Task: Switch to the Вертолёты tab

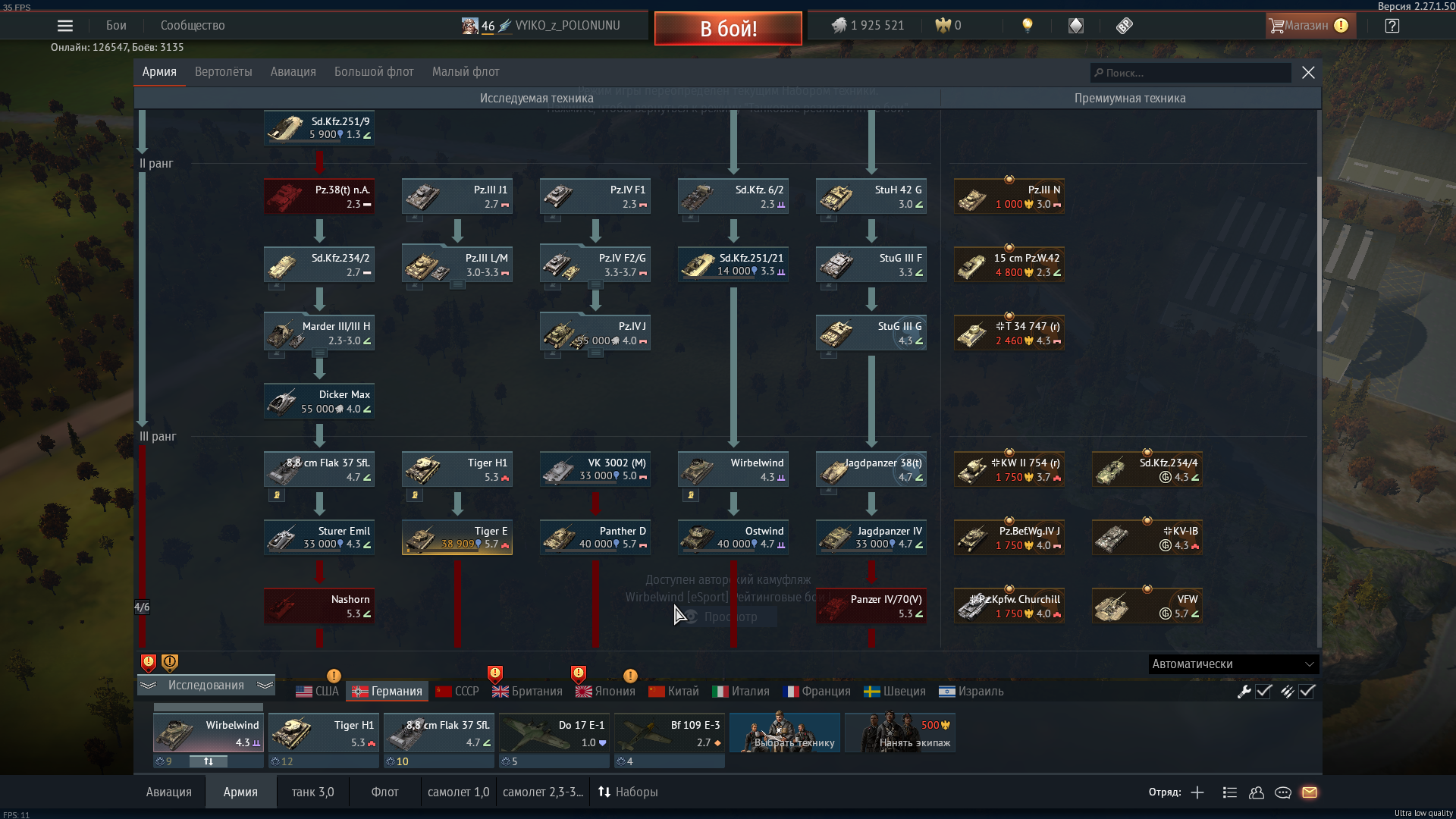Action: [224, 72]
